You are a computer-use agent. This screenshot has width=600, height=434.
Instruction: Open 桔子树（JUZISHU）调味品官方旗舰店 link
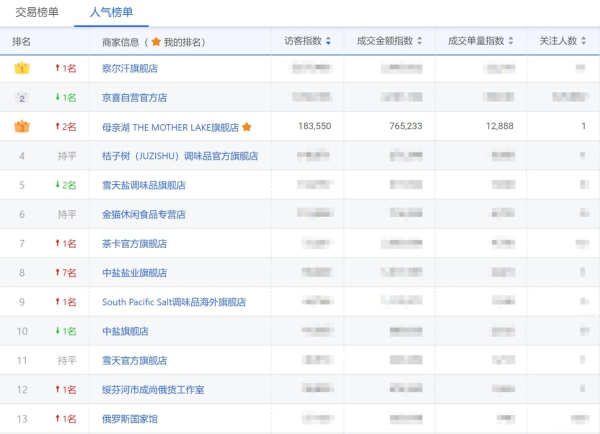(180, 156)
